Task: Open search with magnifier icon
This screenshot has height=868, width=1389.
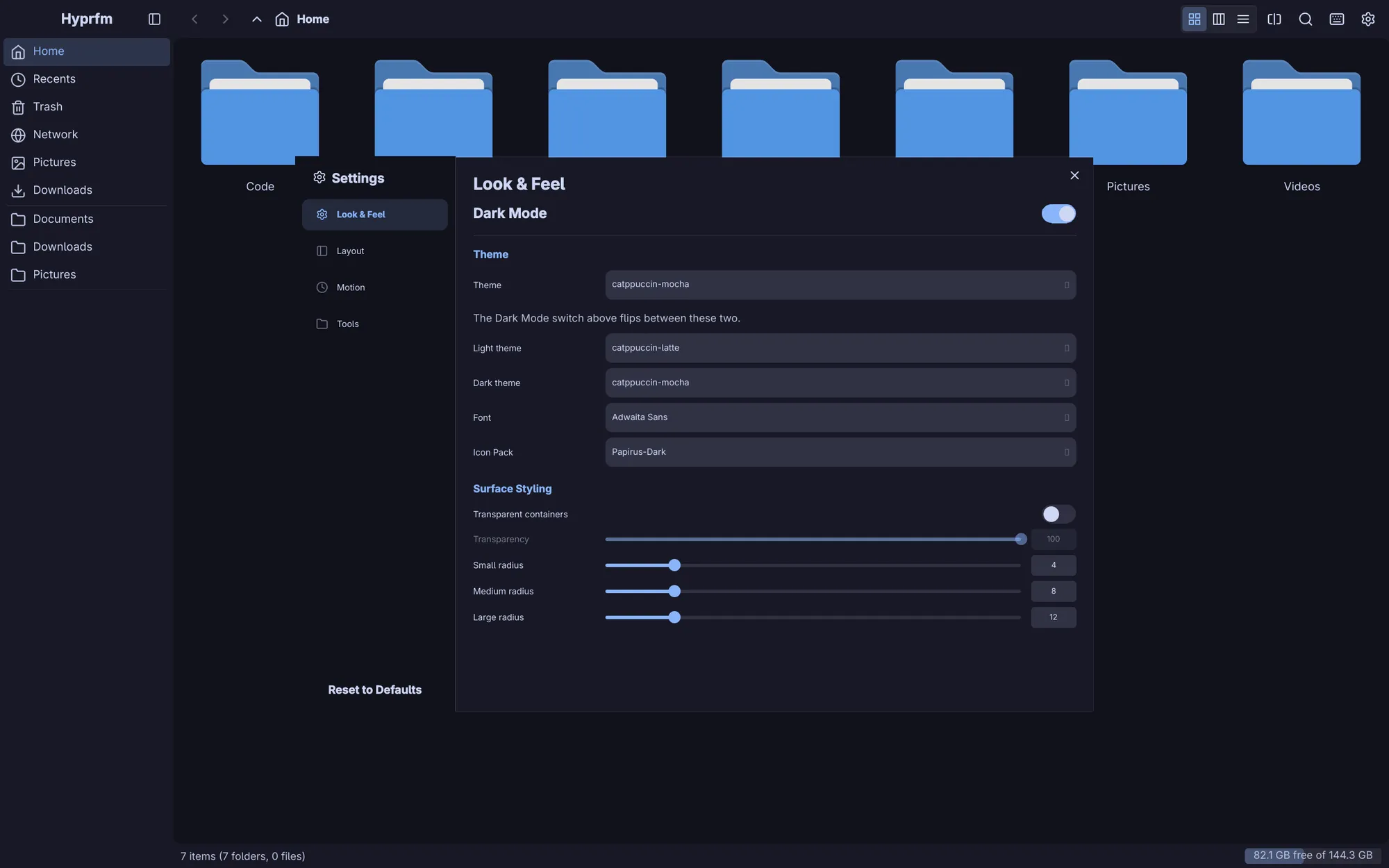Action: [1305, 19]
